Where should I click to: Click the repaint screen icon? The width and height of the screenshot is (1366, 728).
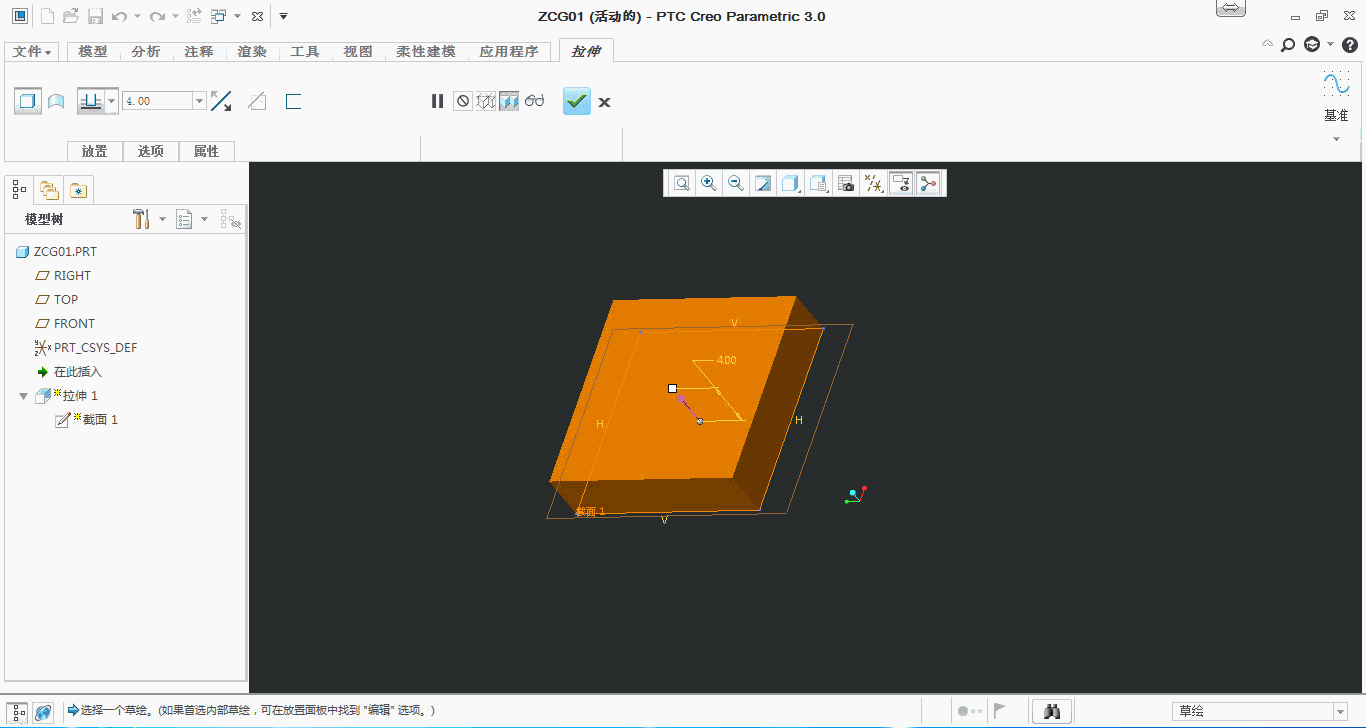[x=763, y=183]
